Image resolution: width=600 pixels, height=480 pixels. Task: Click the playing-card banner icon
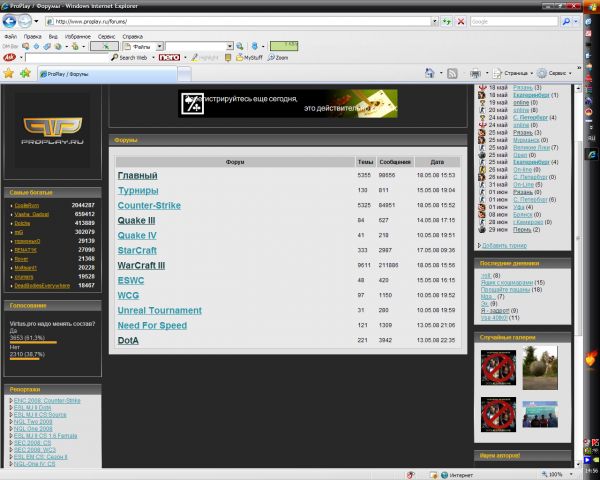[x=192, y=104]
